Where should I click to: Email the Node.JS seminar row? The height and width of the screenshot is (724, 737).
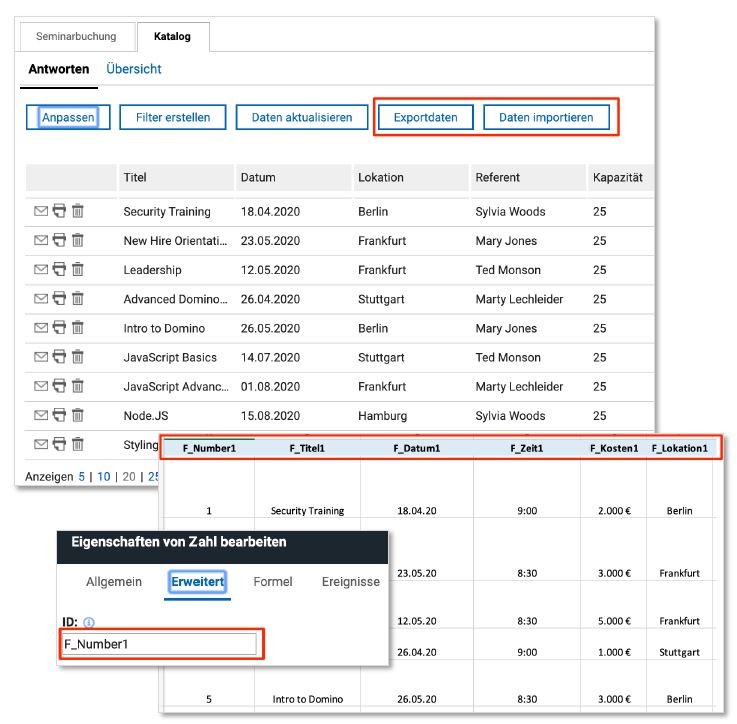click(x=41, y=415)
